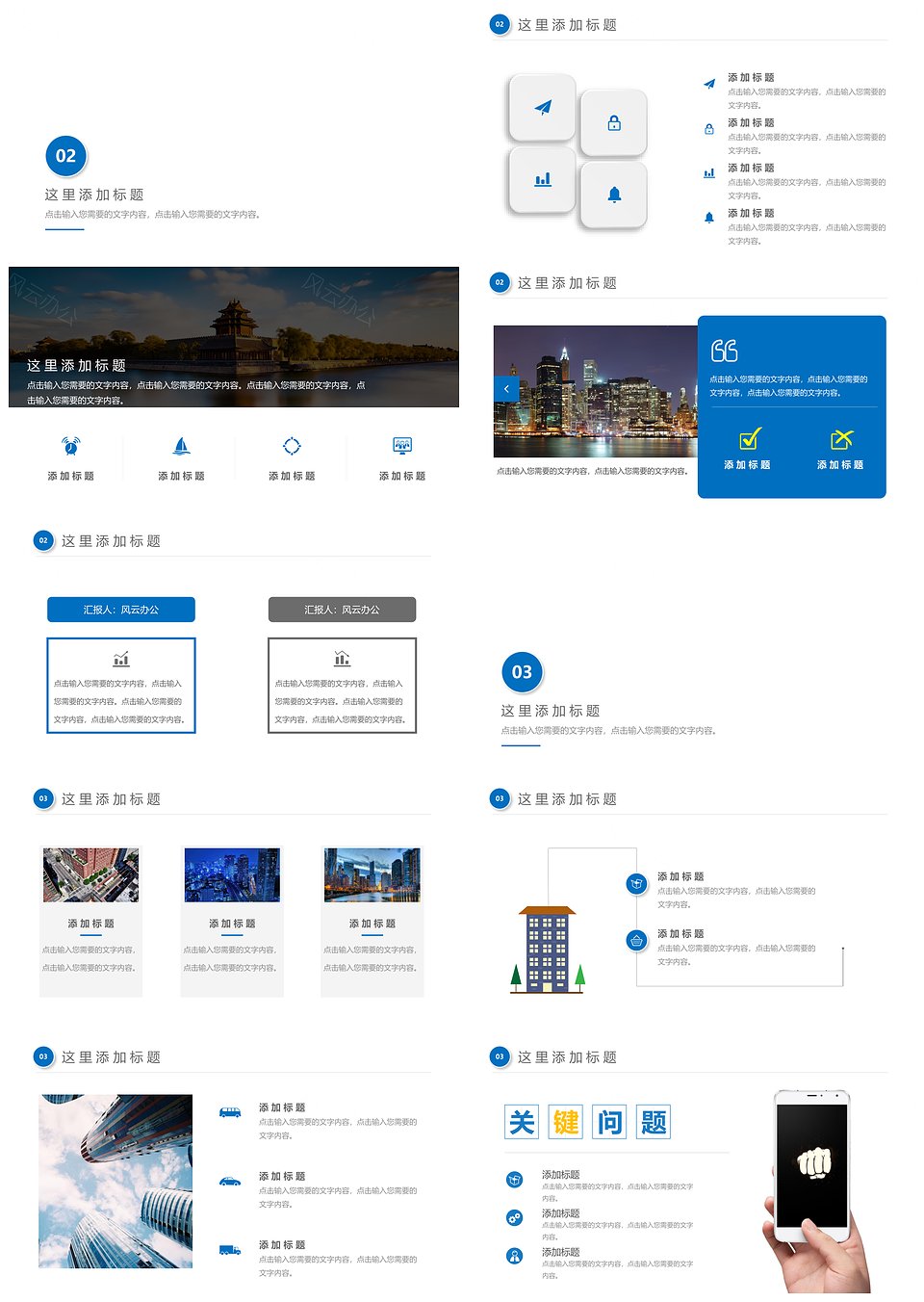Click the monitor screen icon
The image size is (924, 1302).
(402, 445)
